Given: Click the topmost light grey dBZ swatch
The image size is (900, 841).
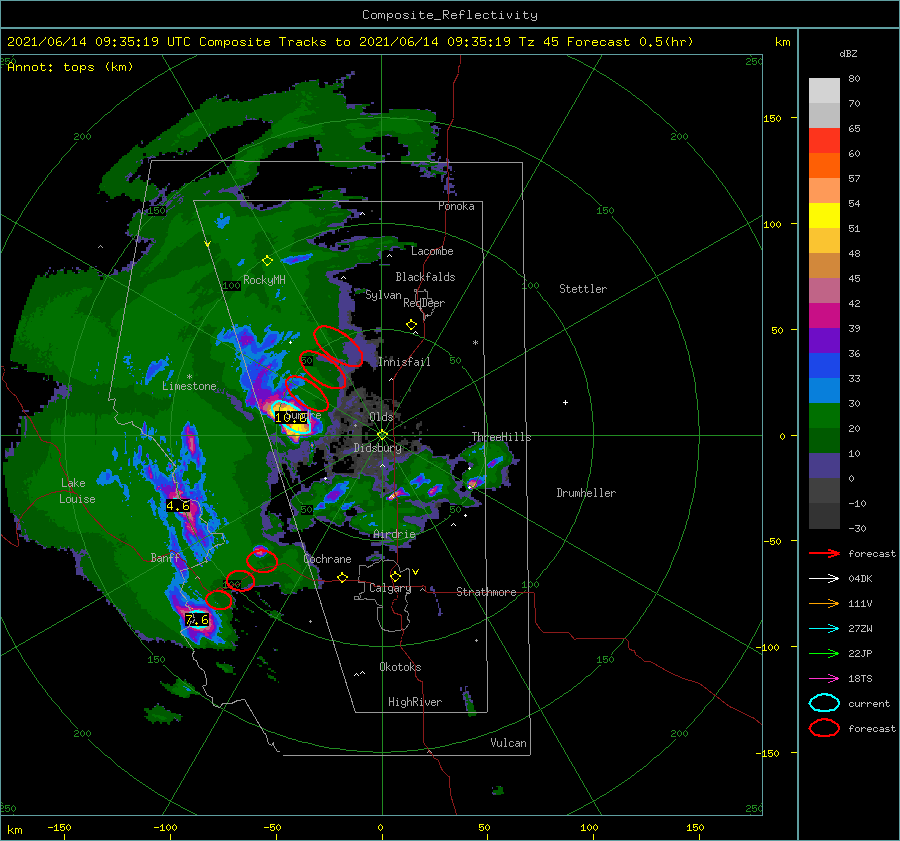Looking at the screenshot, I should coord(824,91).
